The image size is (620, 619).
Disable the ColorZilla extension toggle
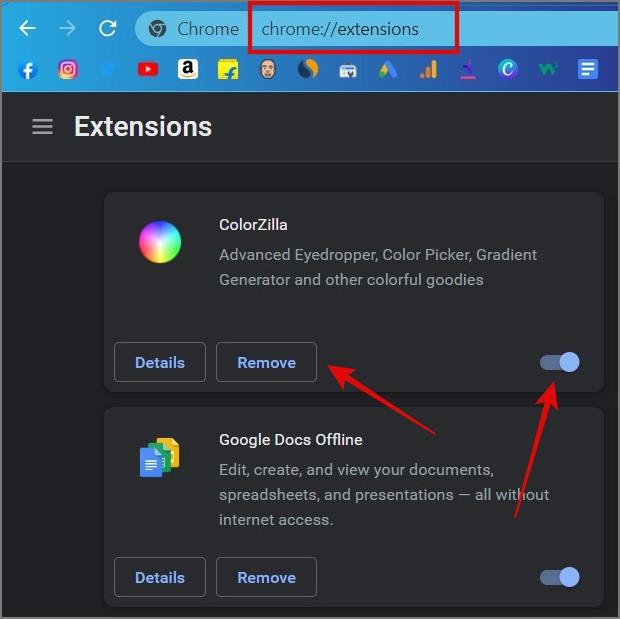[560, 362]
